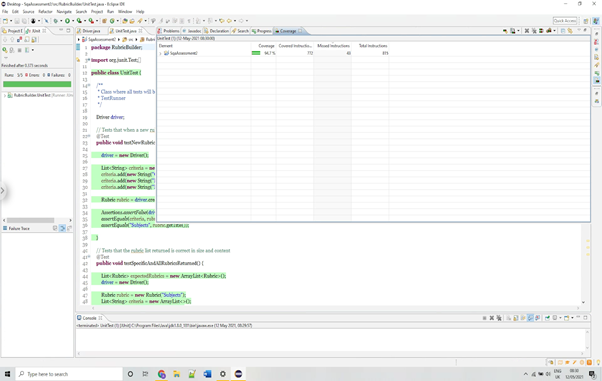Click Console Remove Launch icon

click(x=492, y=318)
